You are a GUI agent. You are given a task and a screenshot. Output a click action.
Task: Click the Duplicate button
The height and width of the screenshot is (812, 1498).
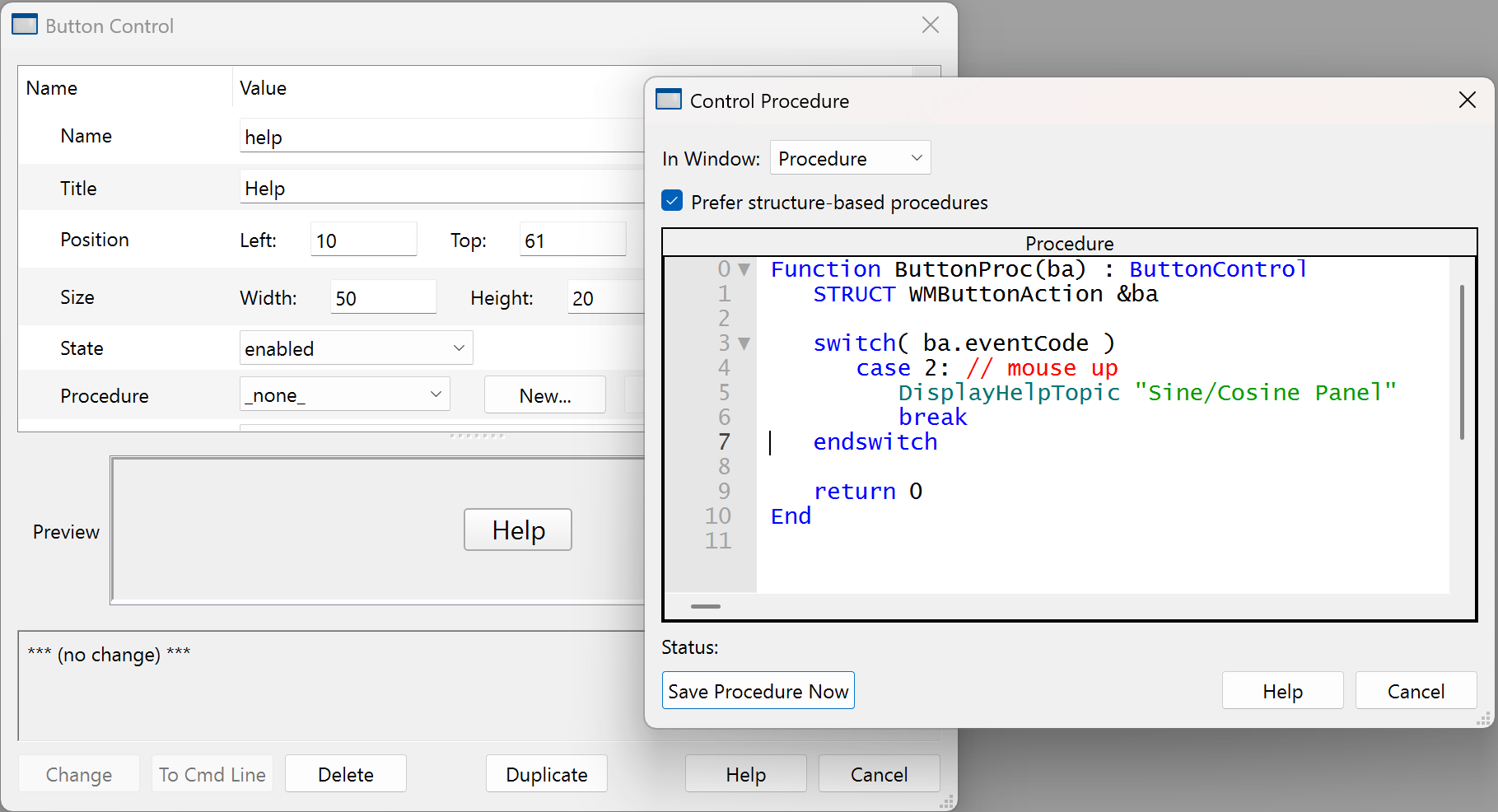coord(546,774)
